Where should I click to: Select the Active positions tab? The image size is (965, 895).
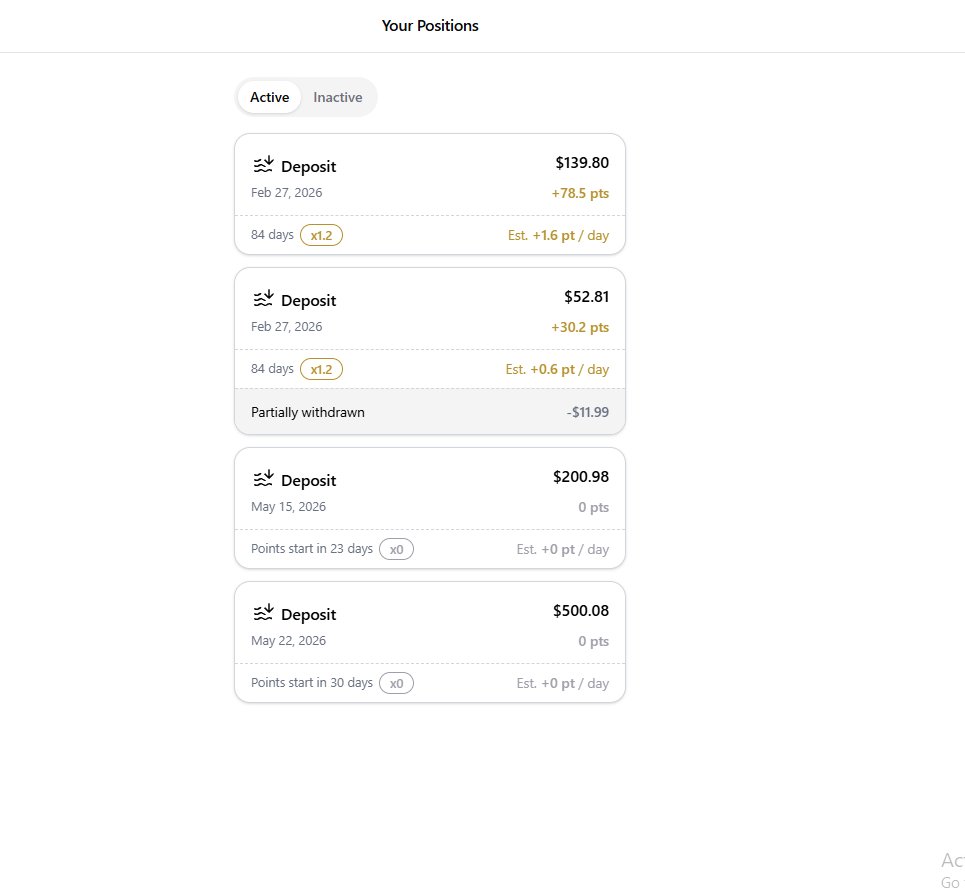270,97
